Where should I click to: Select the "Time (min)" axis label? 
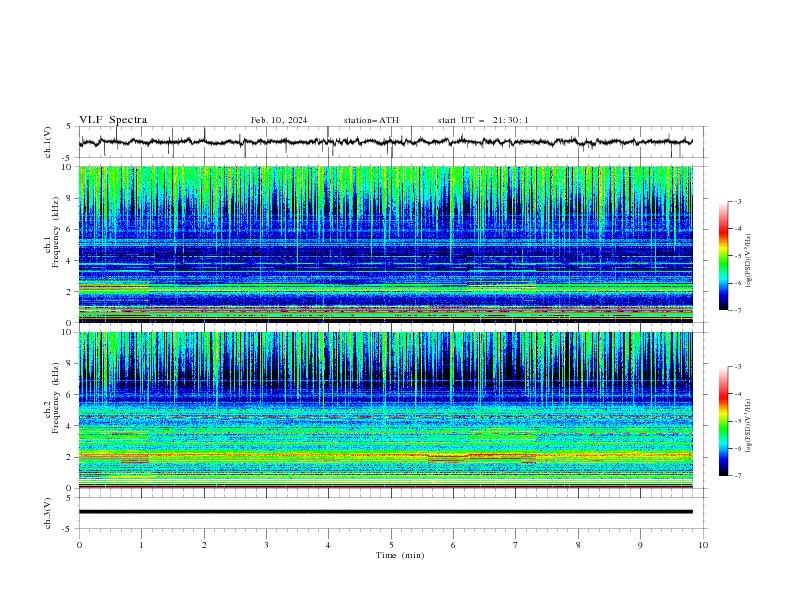[400, 555]
